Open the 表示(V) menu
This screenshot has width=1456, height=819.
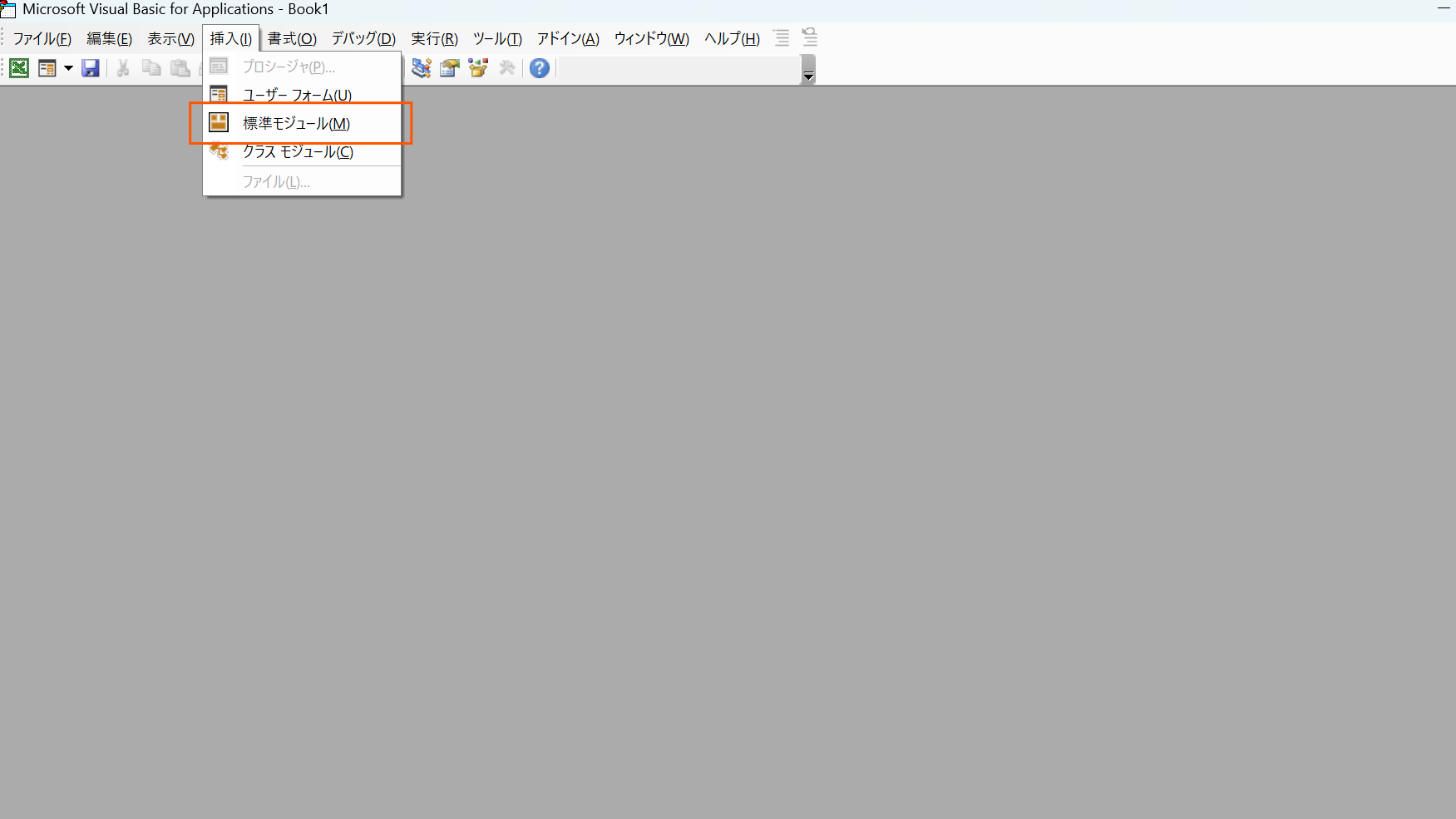point(171,39)
